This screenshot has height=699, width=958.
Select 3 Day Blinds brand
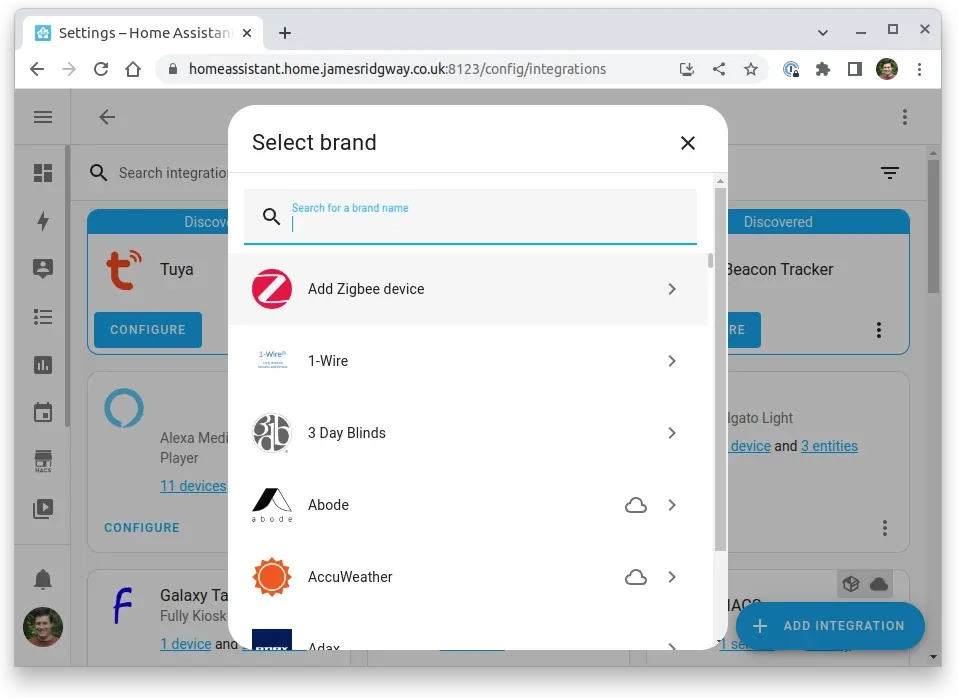point(468,433)
